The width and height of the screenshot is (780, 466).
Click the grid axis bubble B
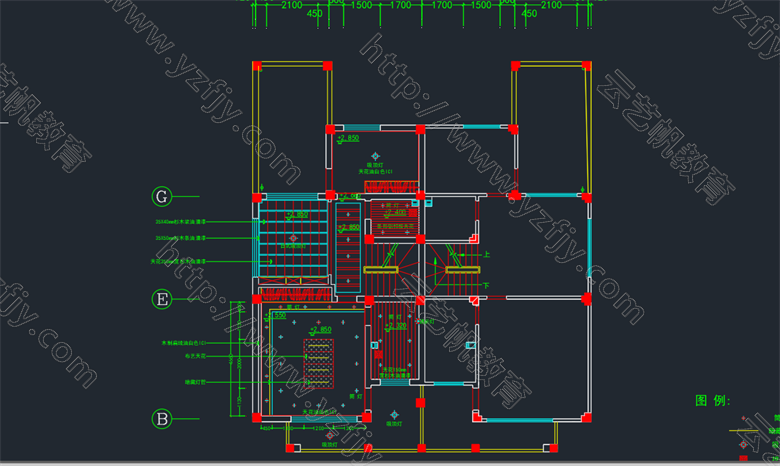click(162, 419)
